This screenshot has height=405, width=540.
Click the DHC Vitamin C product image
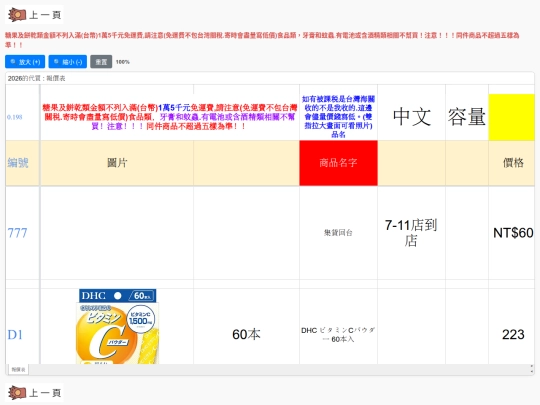[x=117, y=326]
